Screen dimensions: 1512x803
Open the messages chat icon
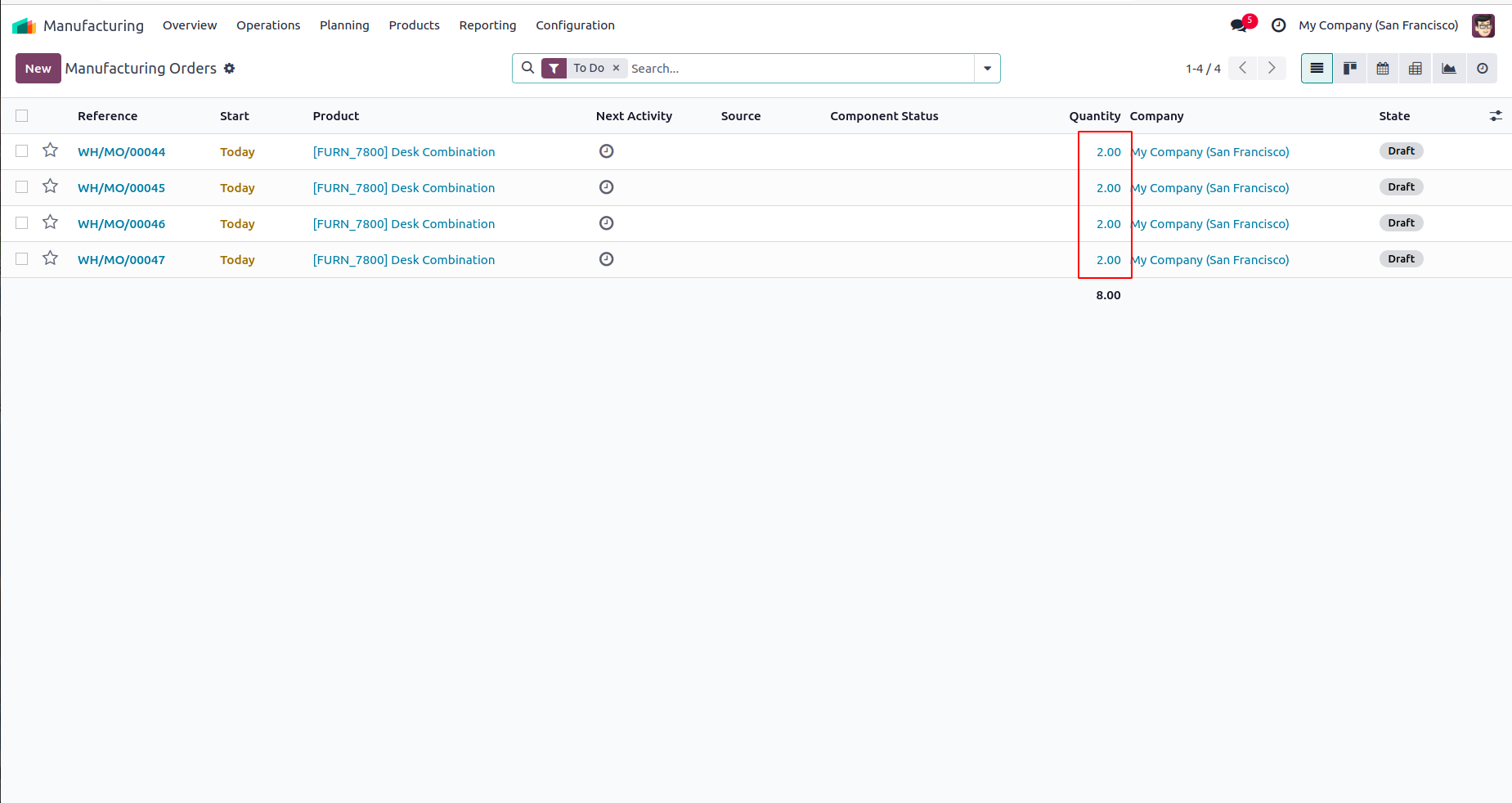pyautogui.click(x=1240, y=25)
